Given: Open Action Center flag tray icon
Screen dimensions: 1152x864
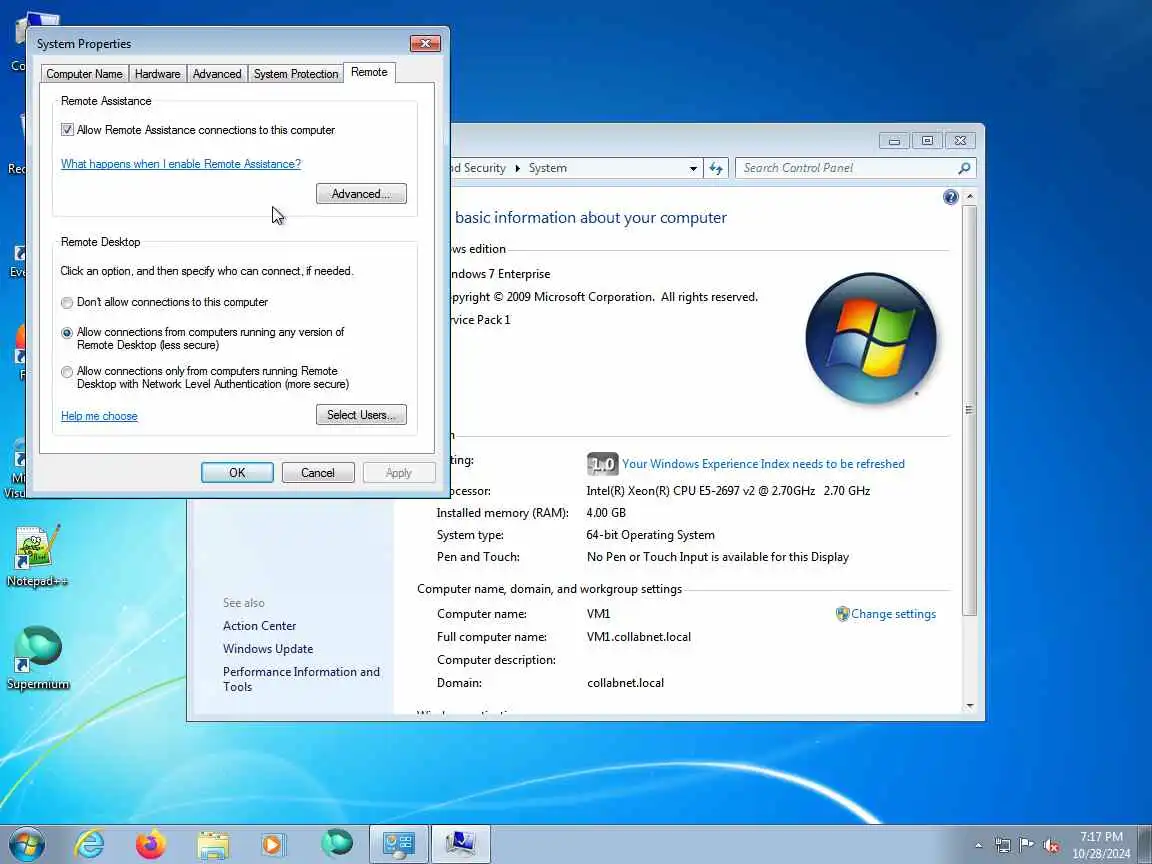Looking at the screenshot, I should (x=1026, y=845).
